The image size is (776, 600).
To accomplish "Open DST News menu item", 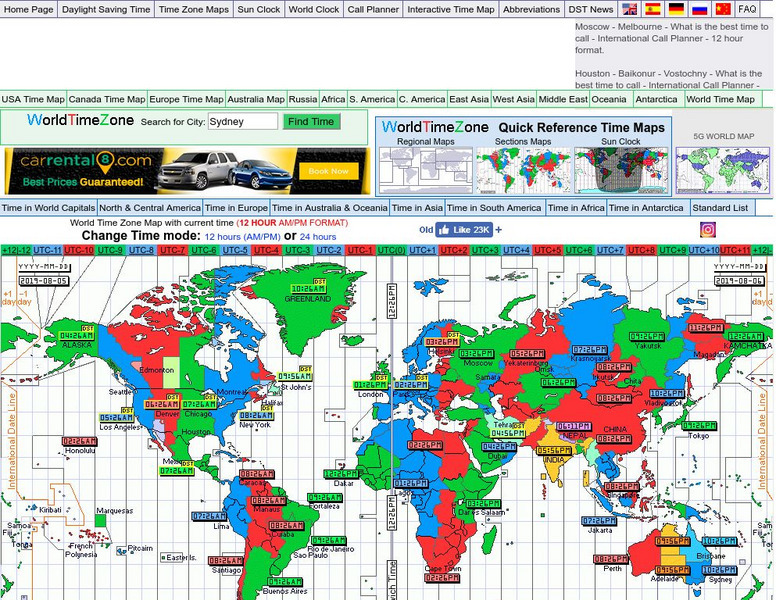I will click(590, 9).
